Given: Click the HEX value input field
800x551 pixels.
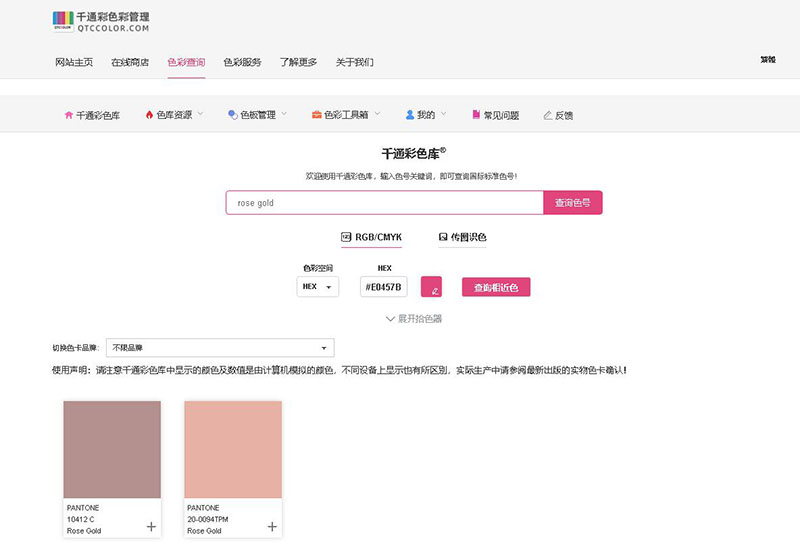Looking at the screenshot, I should (x=384, y=287).
